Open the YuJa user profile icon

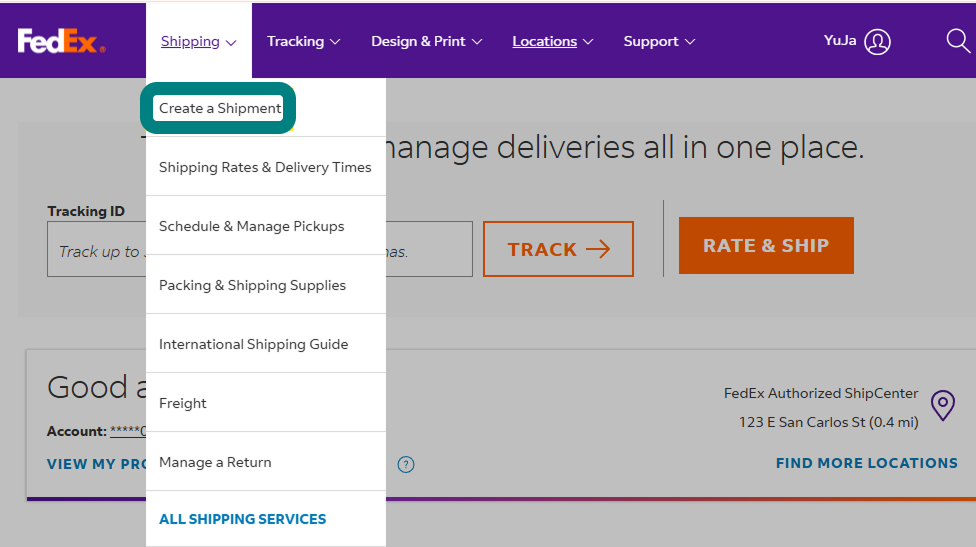[877, 42]
